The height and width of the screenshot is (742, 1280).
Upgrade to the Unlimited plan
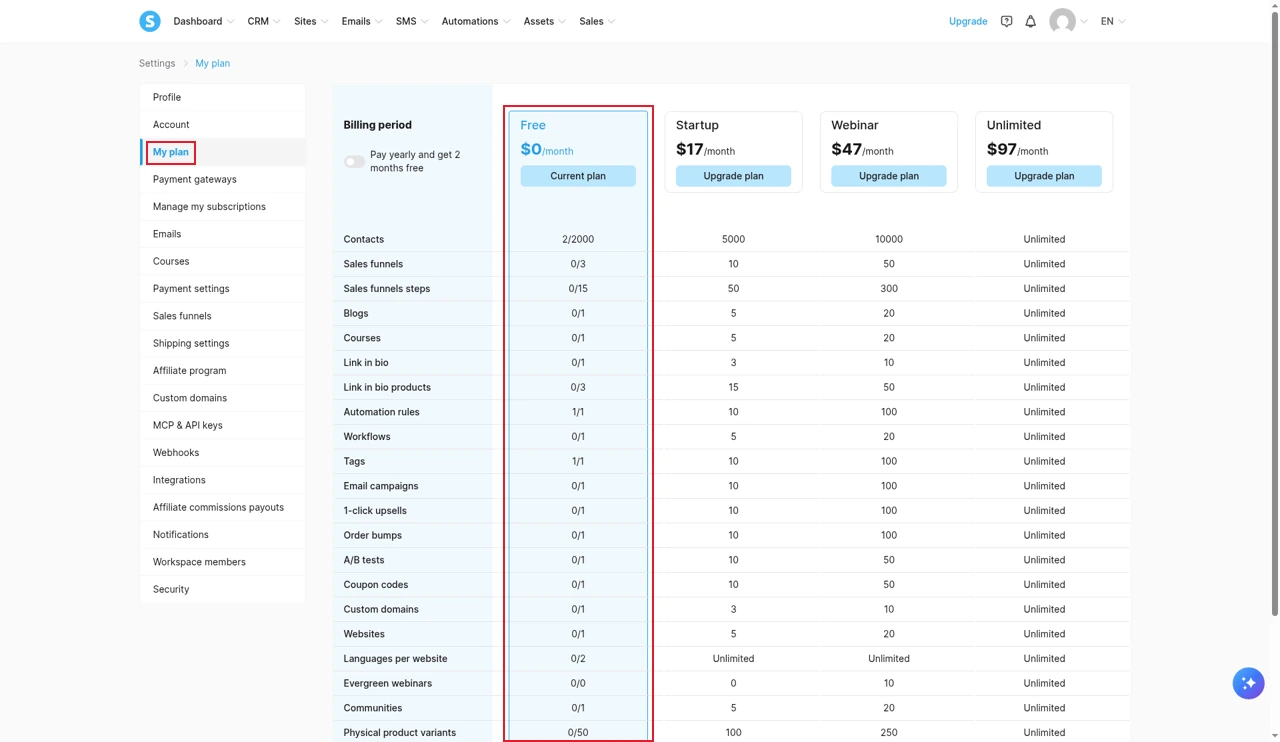click(x=1044, y=176)
